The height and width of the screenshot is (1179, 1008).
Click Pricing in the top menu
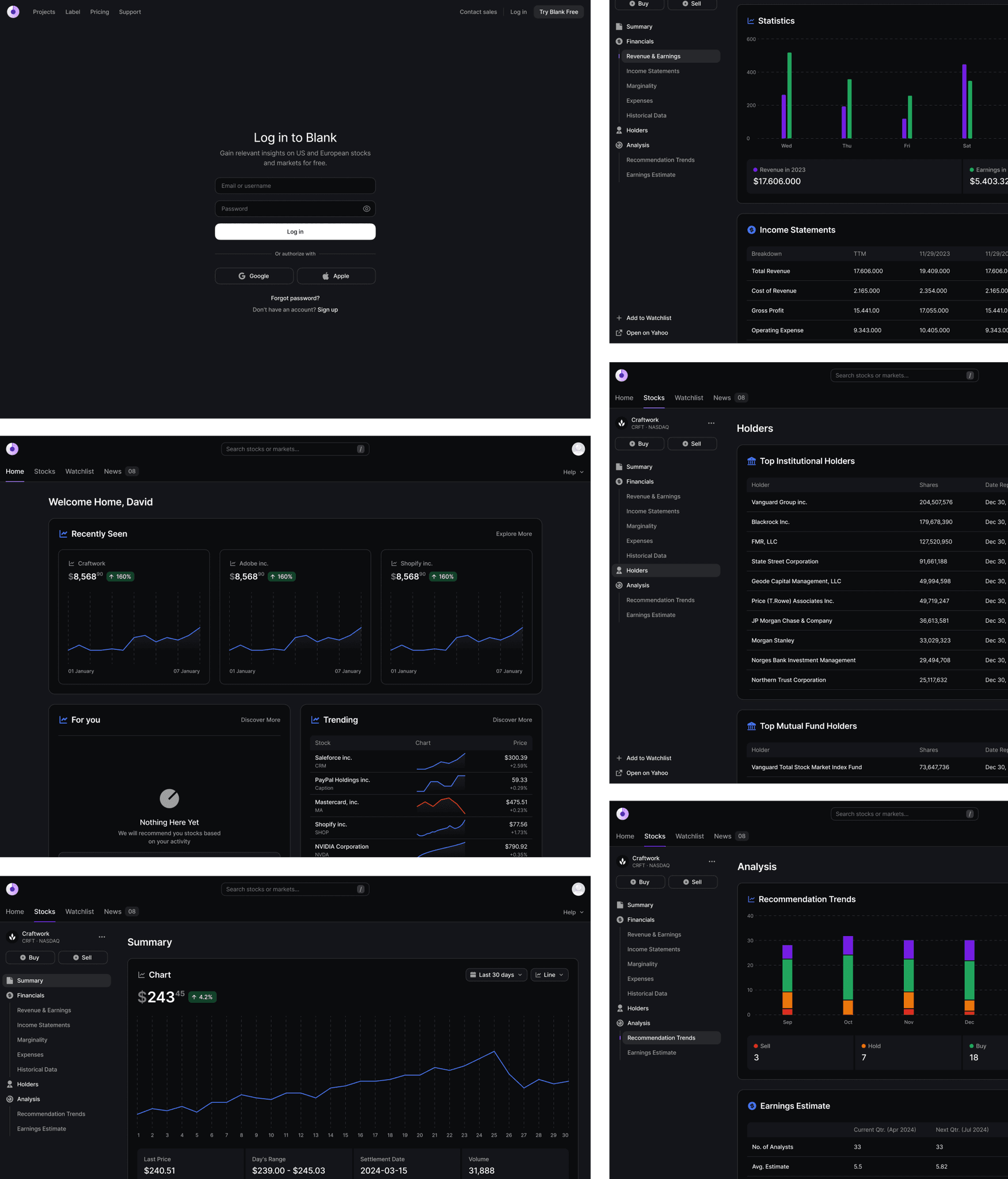100,12
